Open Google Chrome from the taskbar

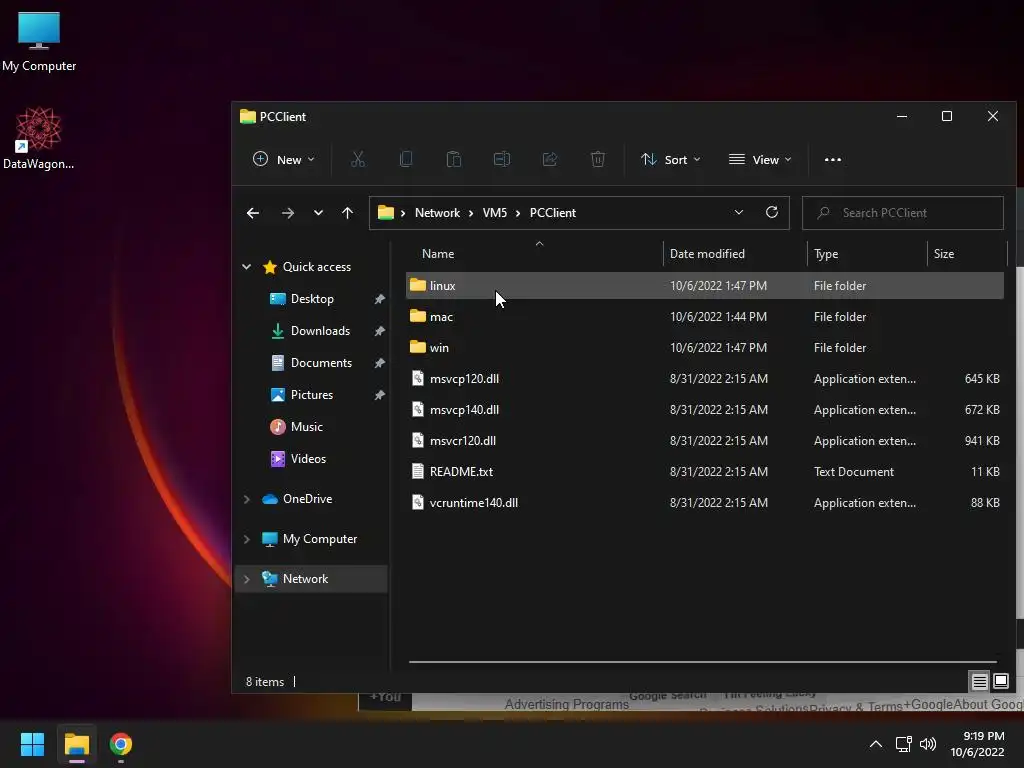click(x=121, y=744)
